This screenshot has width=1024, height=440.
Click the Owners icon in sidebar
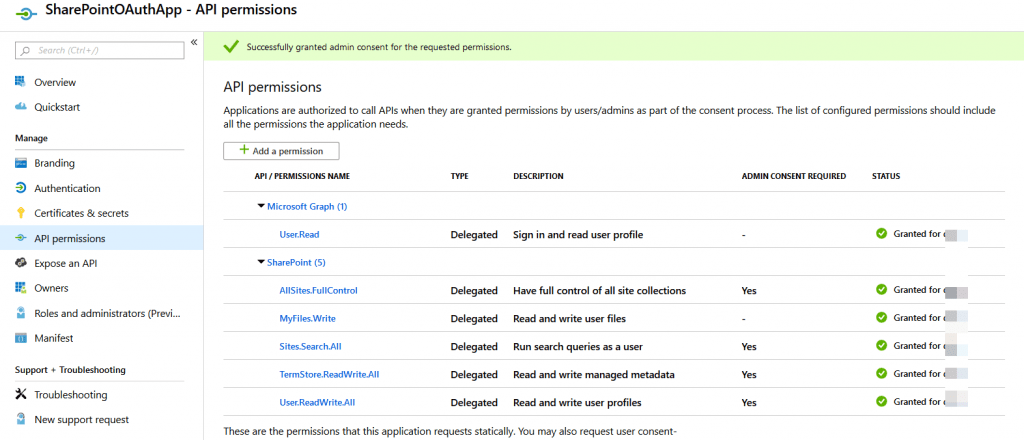[20, 288]
